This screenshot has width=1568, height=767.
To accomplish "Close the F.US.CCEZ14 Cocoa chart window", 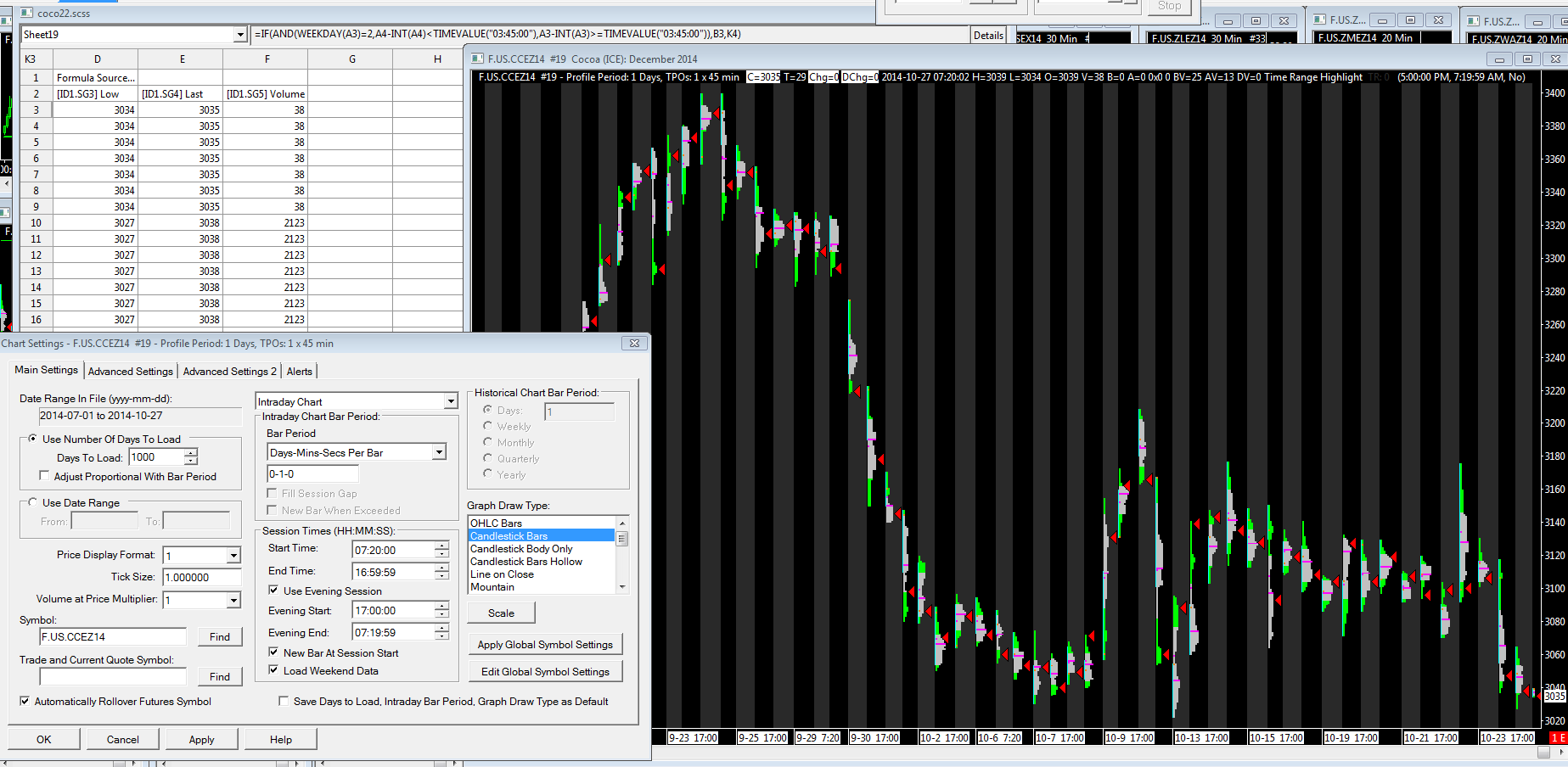I will (x=1554, y=59).
